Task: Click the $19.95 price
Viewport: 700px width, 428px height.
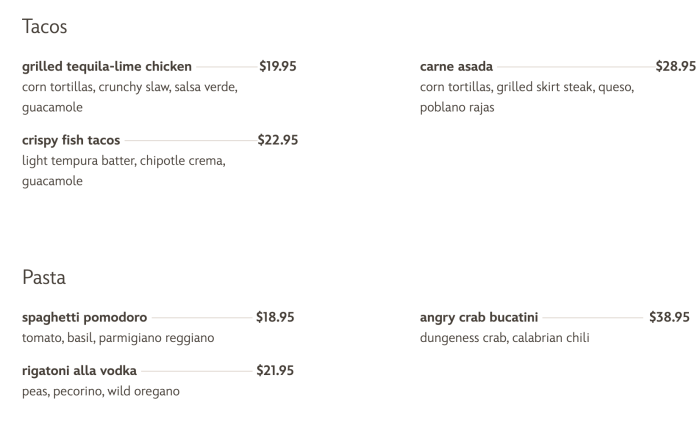Action: (278, 66)
